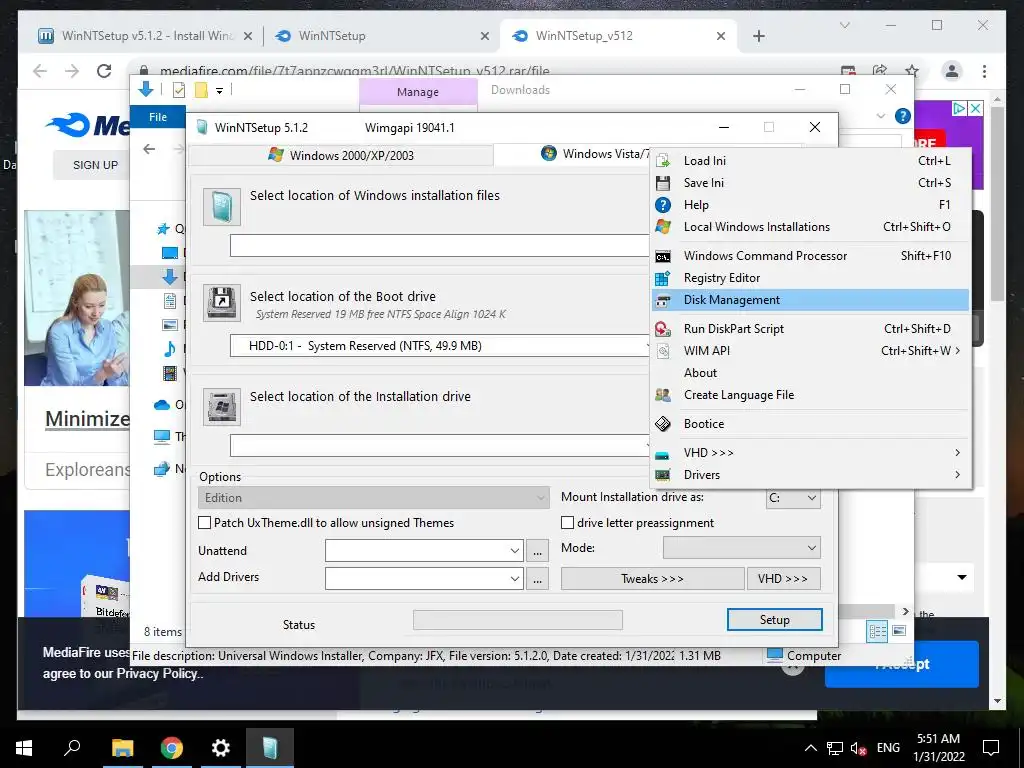Click the Disk Management icon
Viewport: 1024px width, 768px height.
click(x=663, y=300)
